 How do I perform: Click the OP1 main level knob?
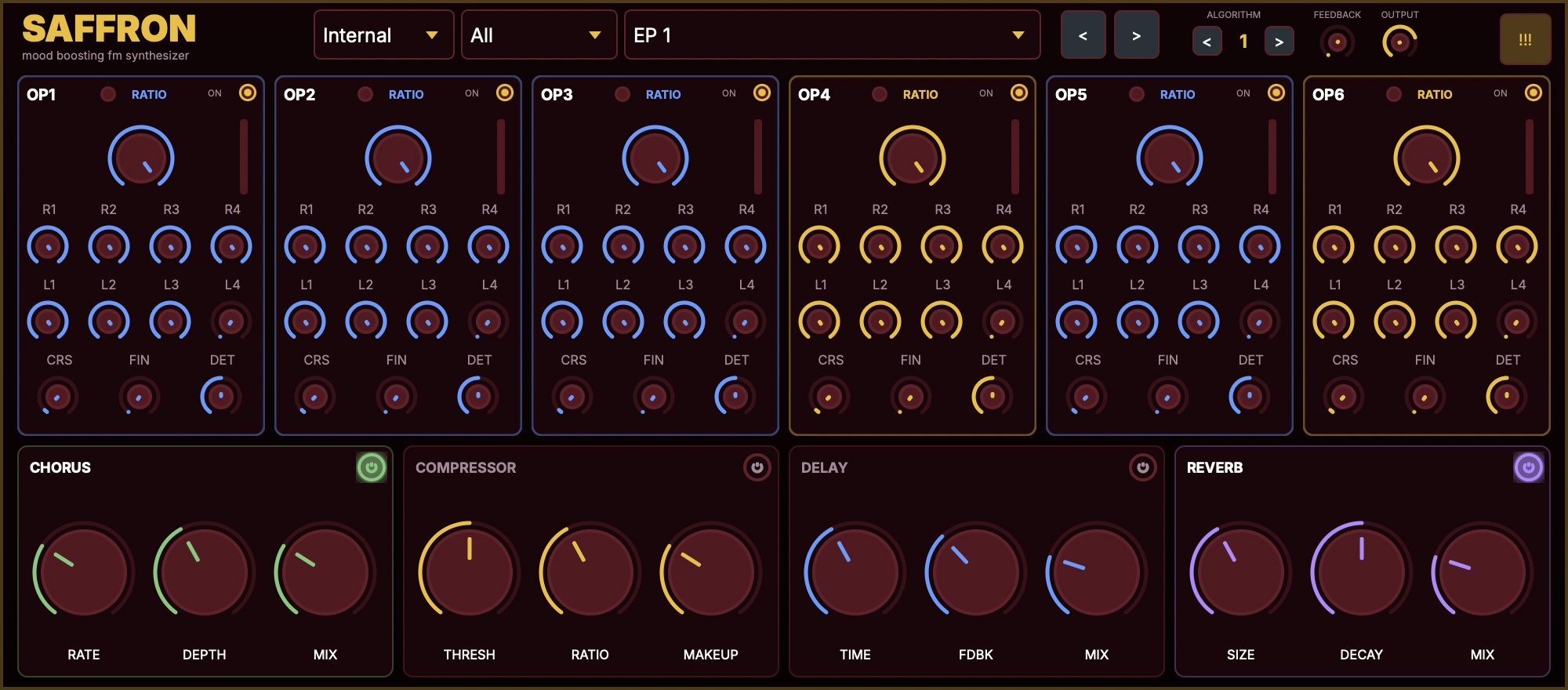pos(141,158)
